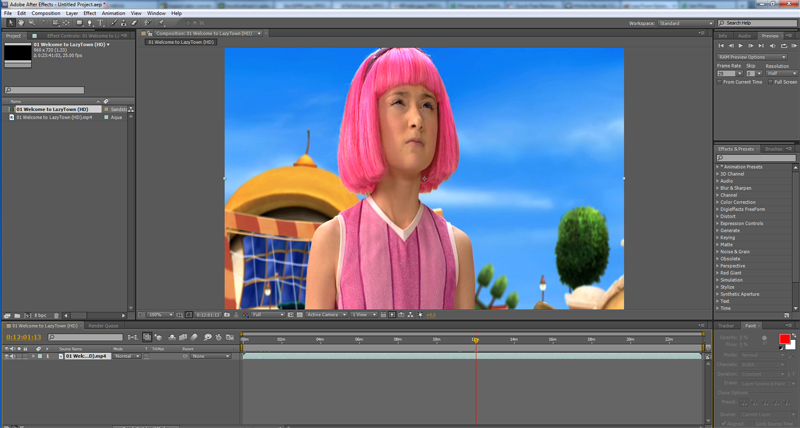The width and height of the screenshot is (800, 428).
Task: Select the Hand tool
Action: (21, 23)
